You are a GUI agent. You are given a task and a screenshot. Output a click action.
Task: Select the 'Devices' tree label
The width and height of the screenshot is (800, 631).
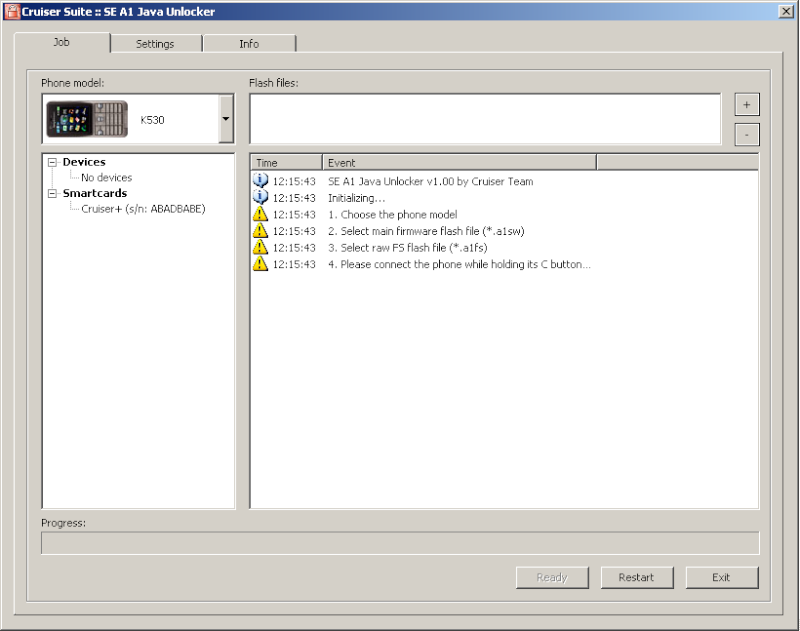(x=84, y=162)
